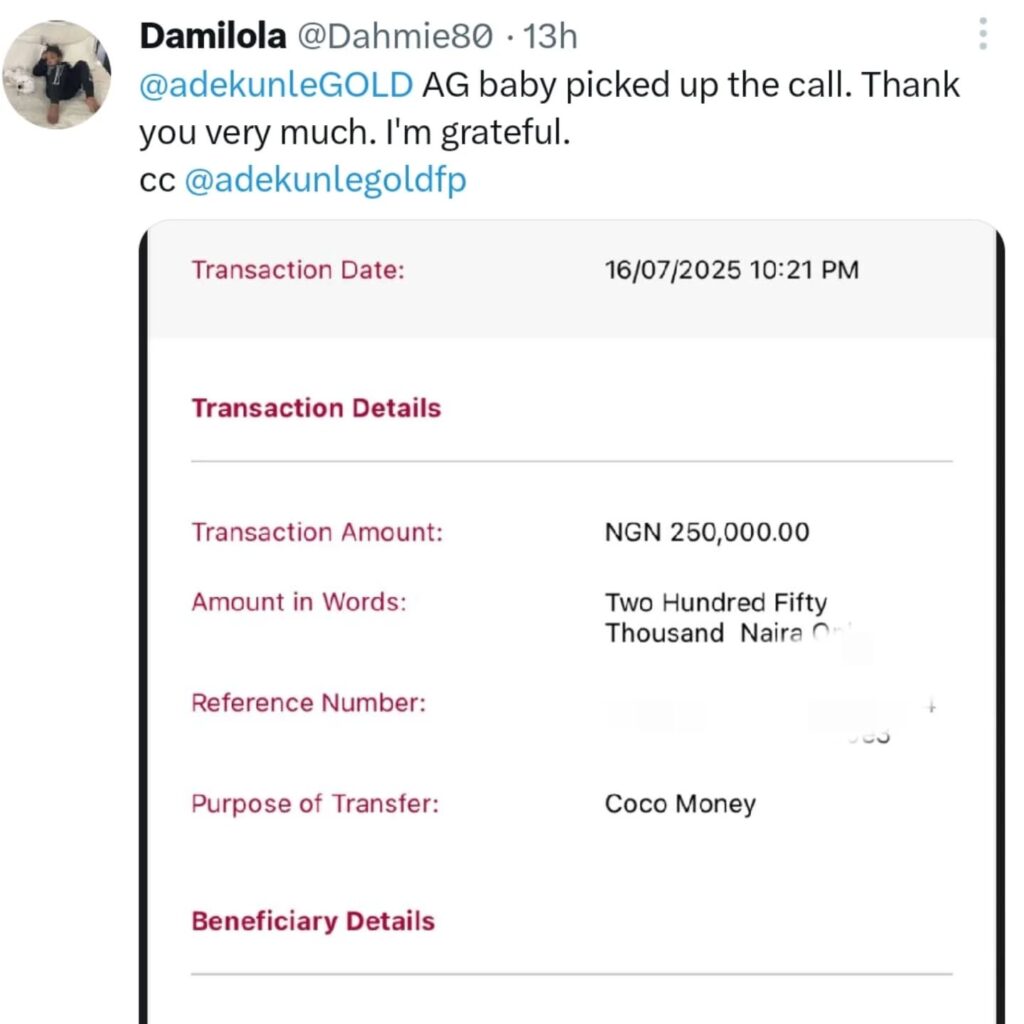The image size is (1024, 1024).
Task: Click the Transaction Details heading
Action: click(316, 408)
